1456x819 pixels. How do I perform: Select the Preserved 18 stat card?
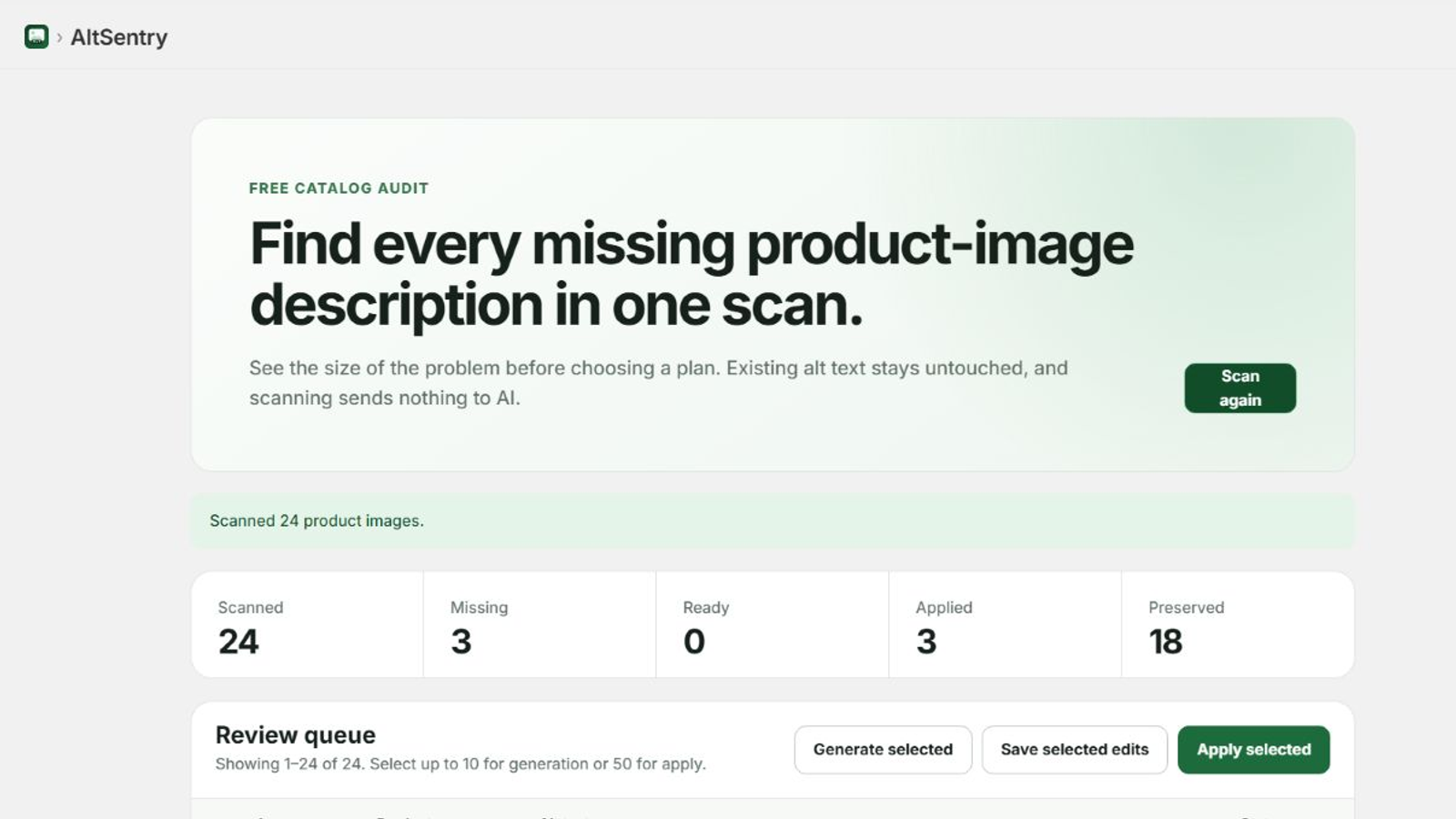pyautogui.click(x=1238, y=624)
